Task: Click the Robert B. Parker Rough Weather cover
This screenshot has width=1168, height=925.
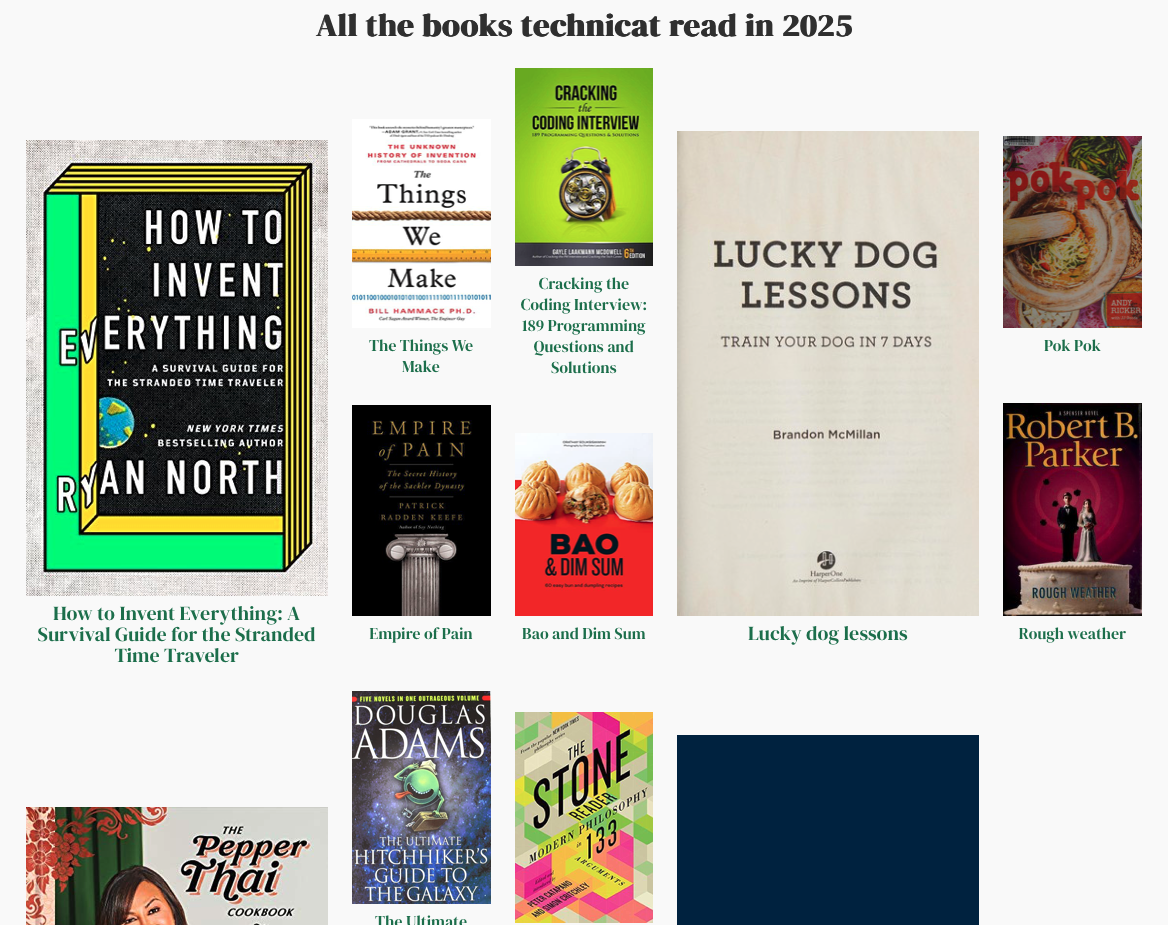Action: tap(1072, 509)
